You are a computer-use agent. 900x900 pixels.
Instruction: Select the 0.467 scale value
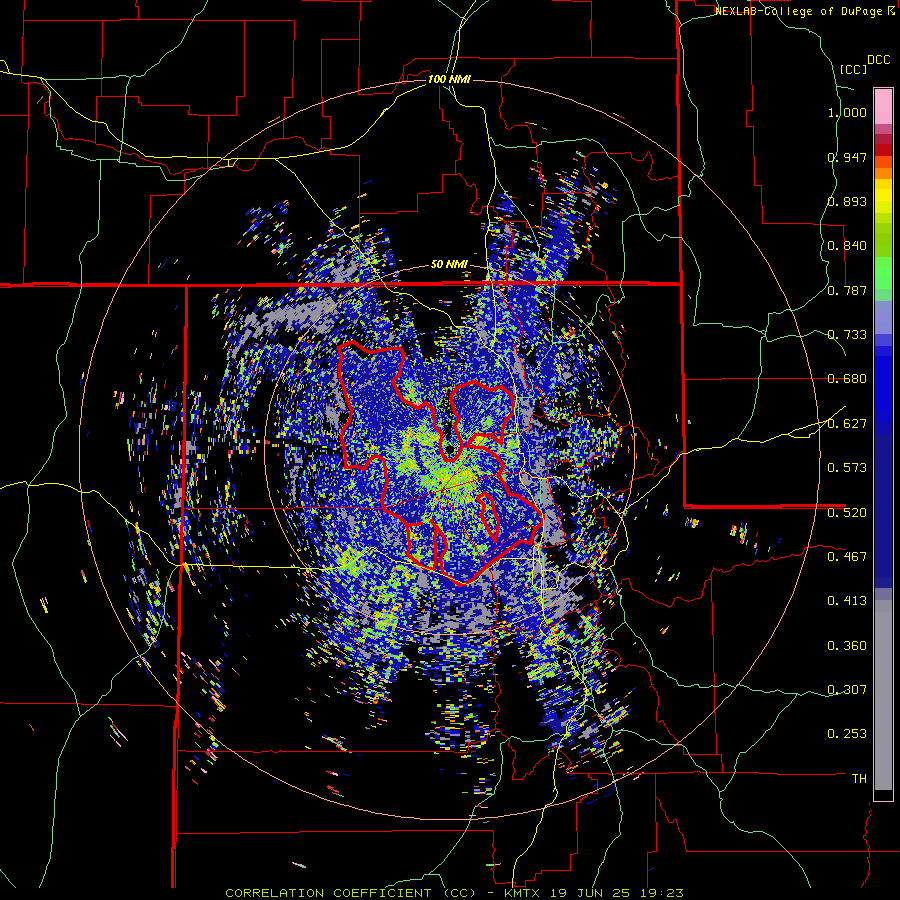[847, 557]
